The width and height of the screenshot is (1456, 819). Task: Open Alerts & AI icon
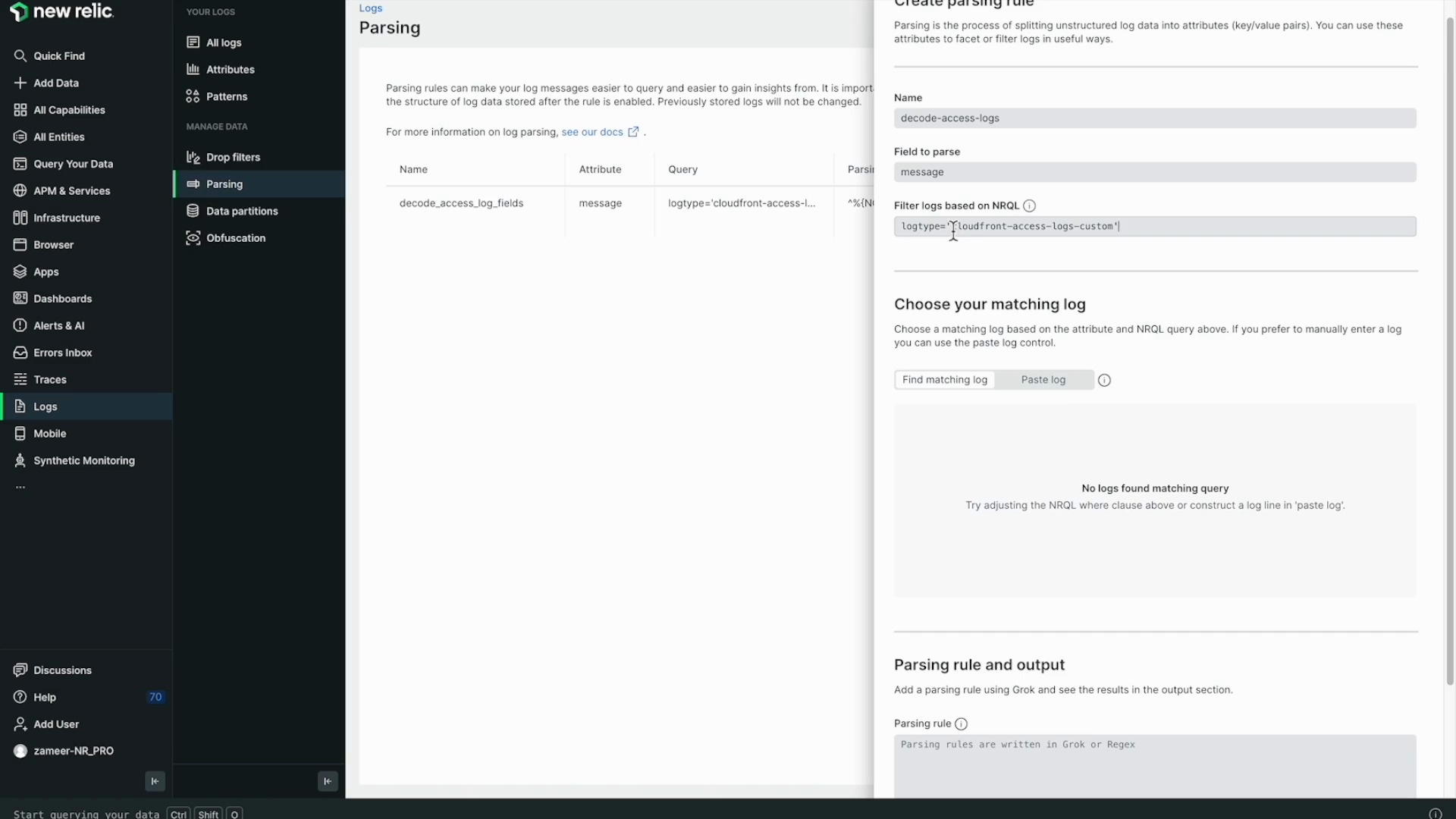point(20,325)
